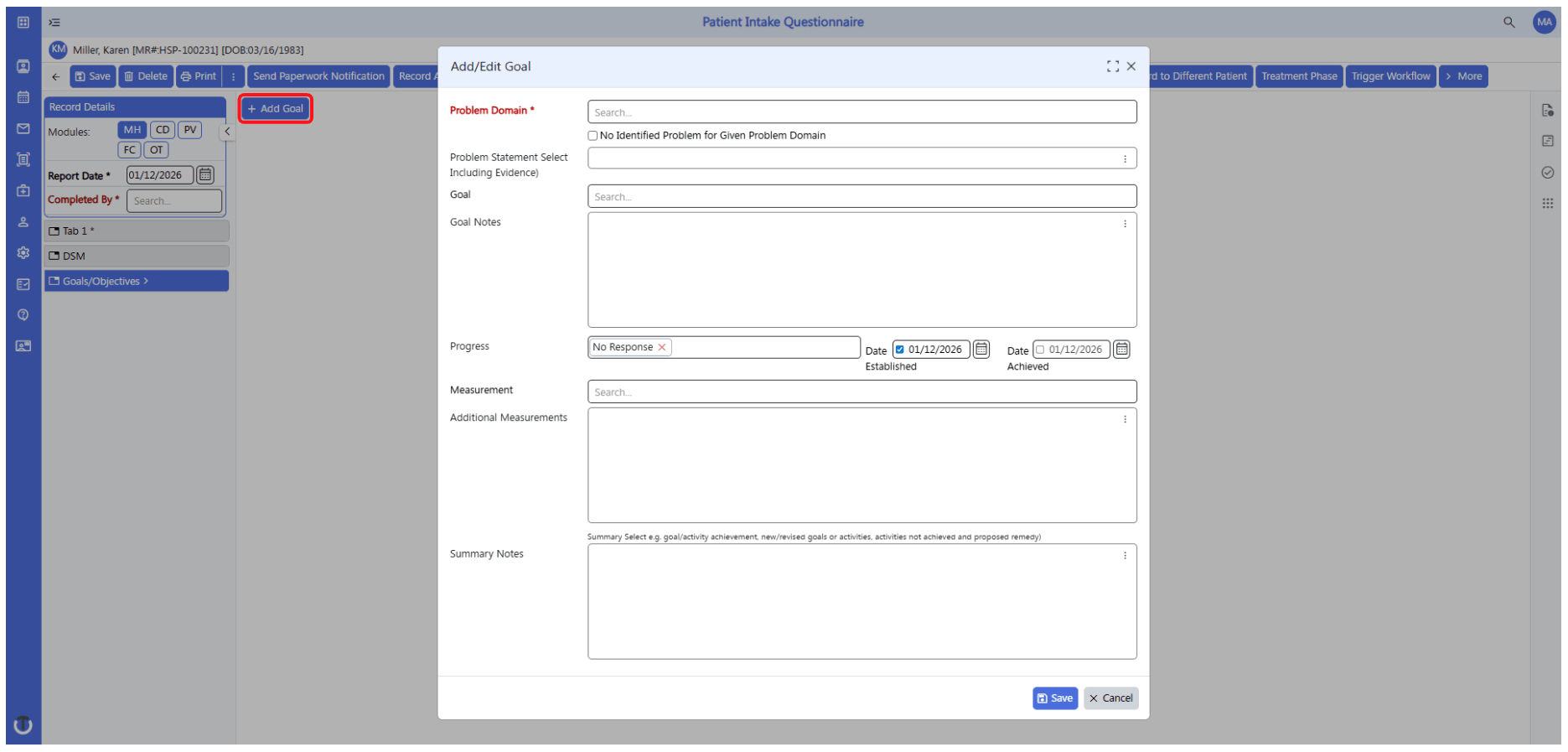Open the search magnifier in the header
Viewport: 1568px width, 752px height.
[1508, 23]
